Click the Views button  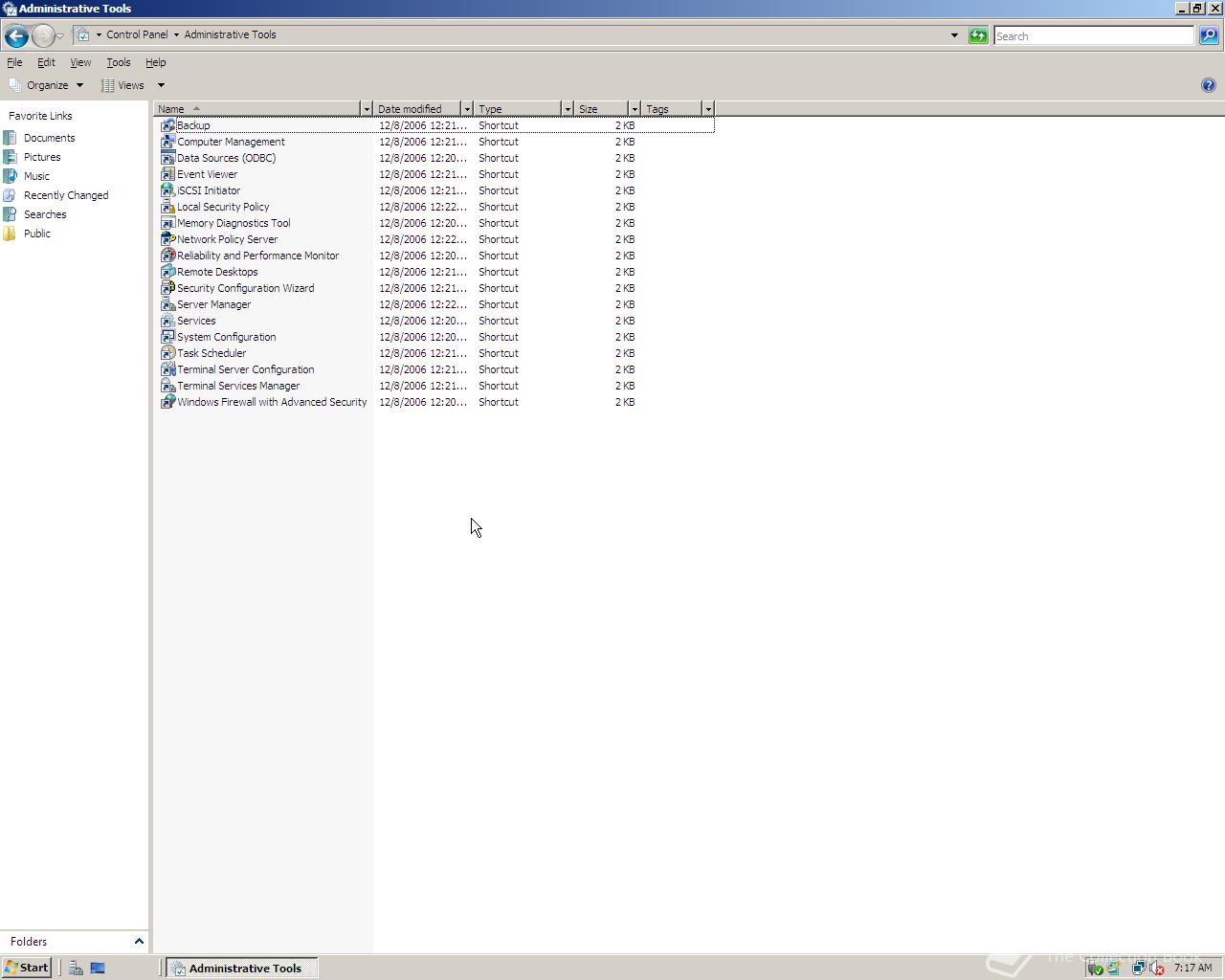[124, 85]
